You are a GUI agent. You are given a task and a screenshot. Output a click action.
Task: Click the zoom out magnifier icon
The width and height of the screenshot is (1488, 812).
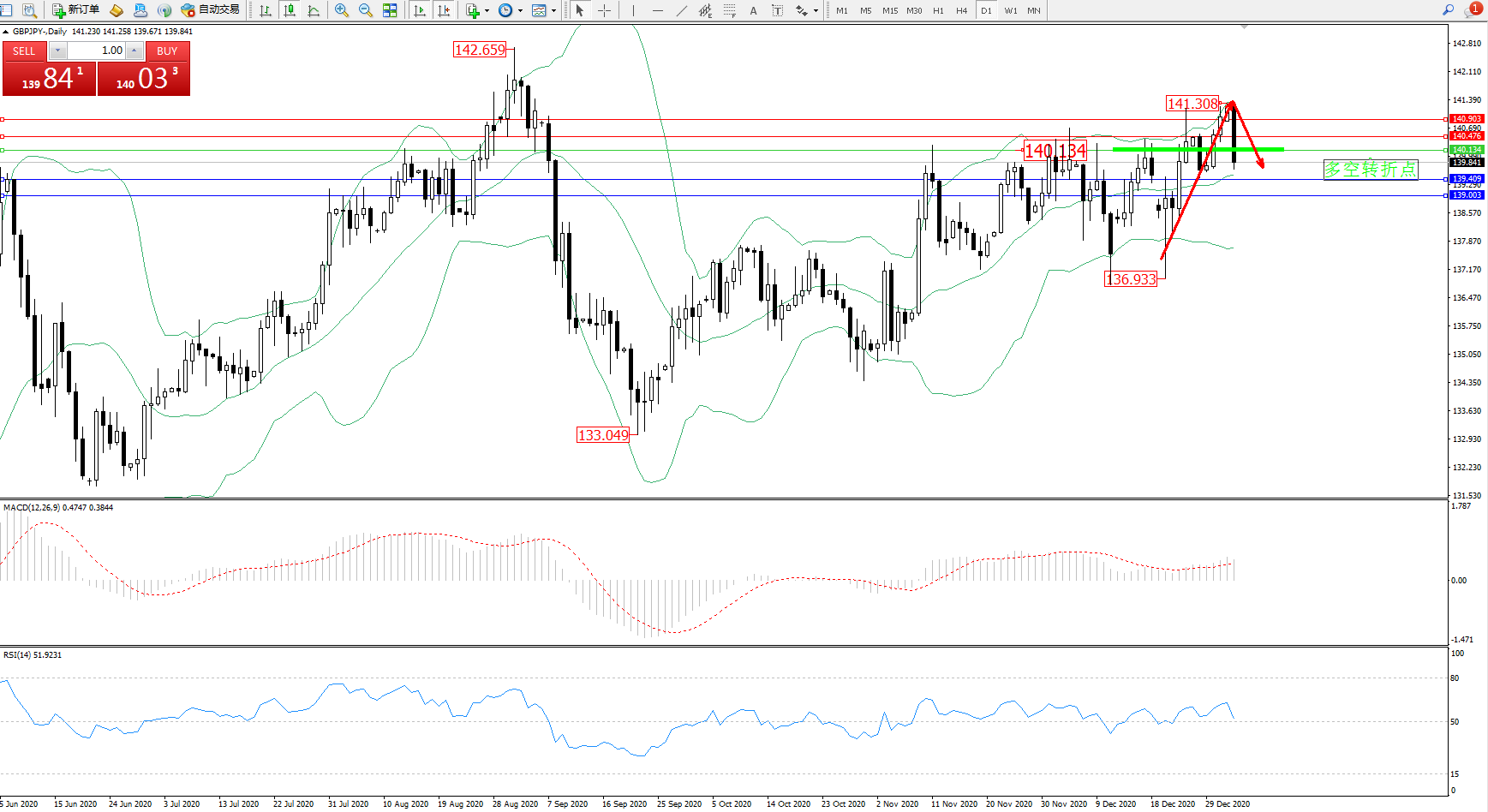point(366,10)
